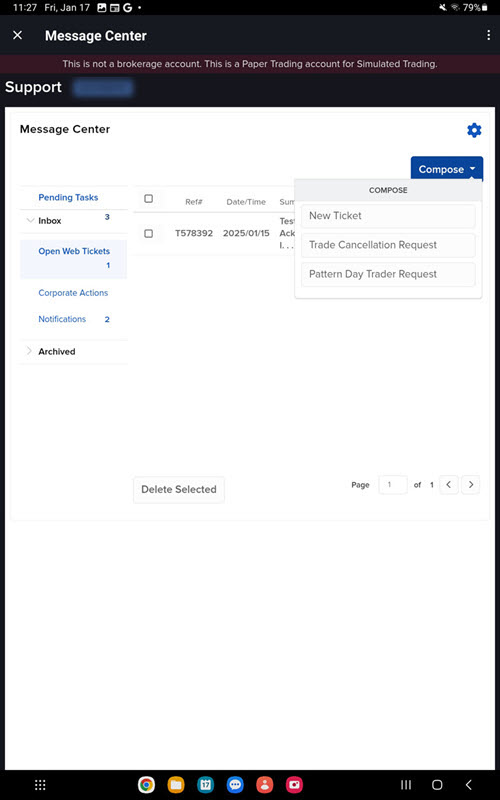Open the three-dot overflow menu
Screen dimensions: 500x800
(x=489, y=35)
